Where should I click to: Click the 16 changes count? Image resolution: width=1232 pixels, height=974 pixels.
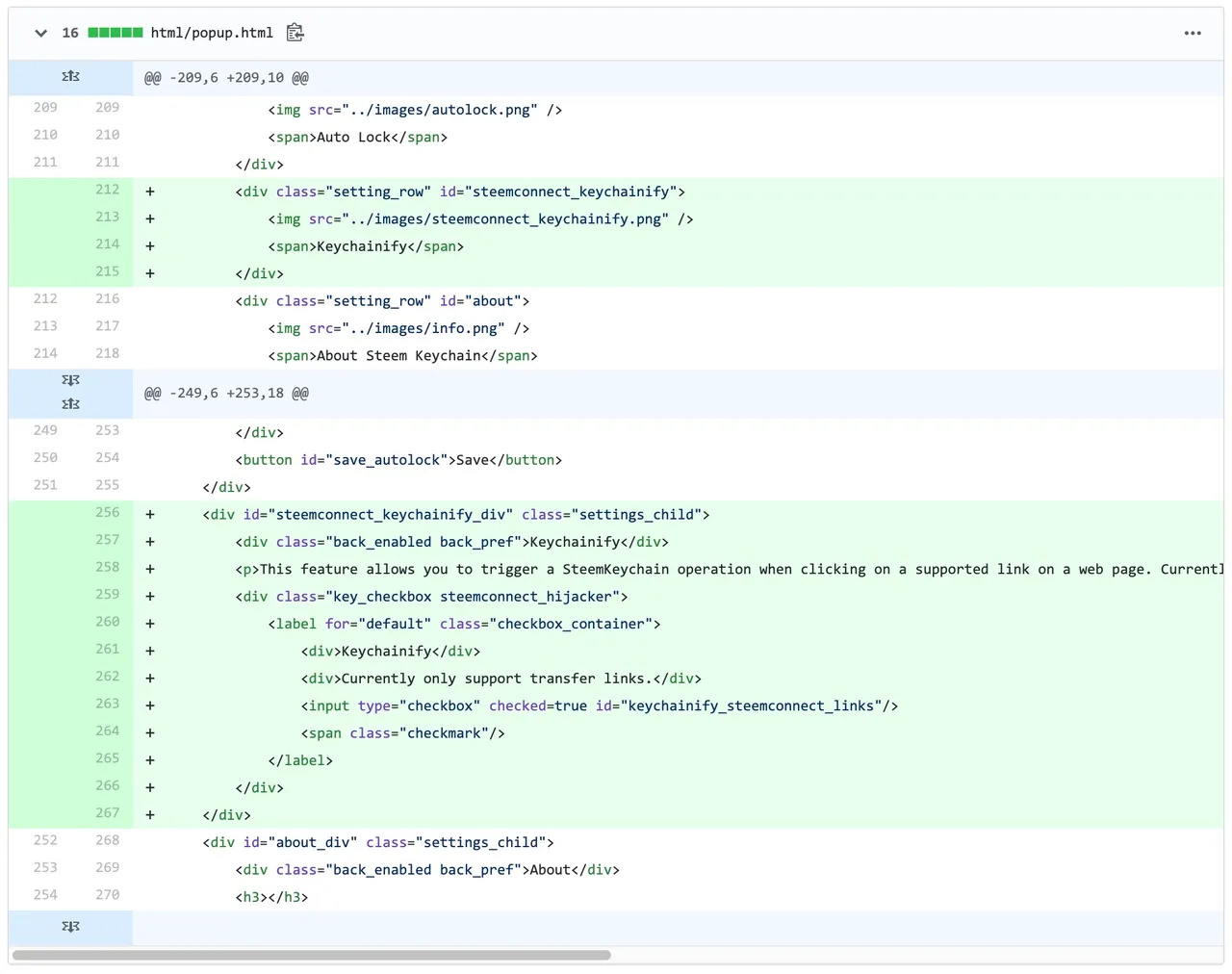click(x=70, y=33)
